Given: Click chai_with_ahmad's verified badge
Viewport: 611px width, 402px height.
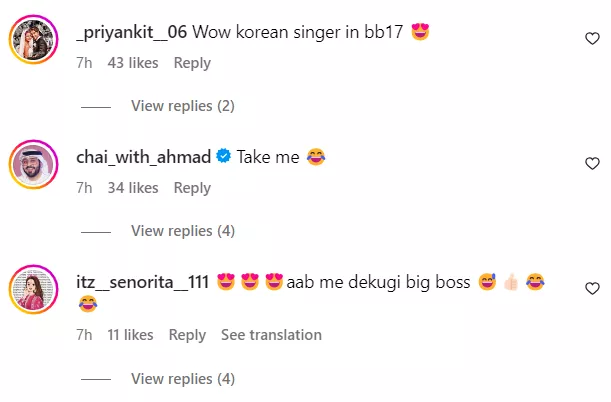Looking at the screenshot, I should [x=224, y=157].
